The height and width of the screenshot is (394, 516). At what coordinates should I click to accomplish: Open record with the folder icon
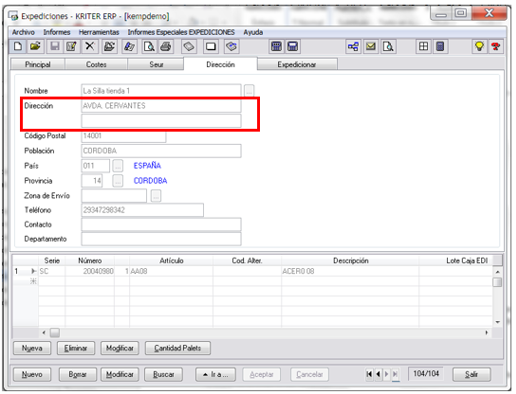click(35, 46)
